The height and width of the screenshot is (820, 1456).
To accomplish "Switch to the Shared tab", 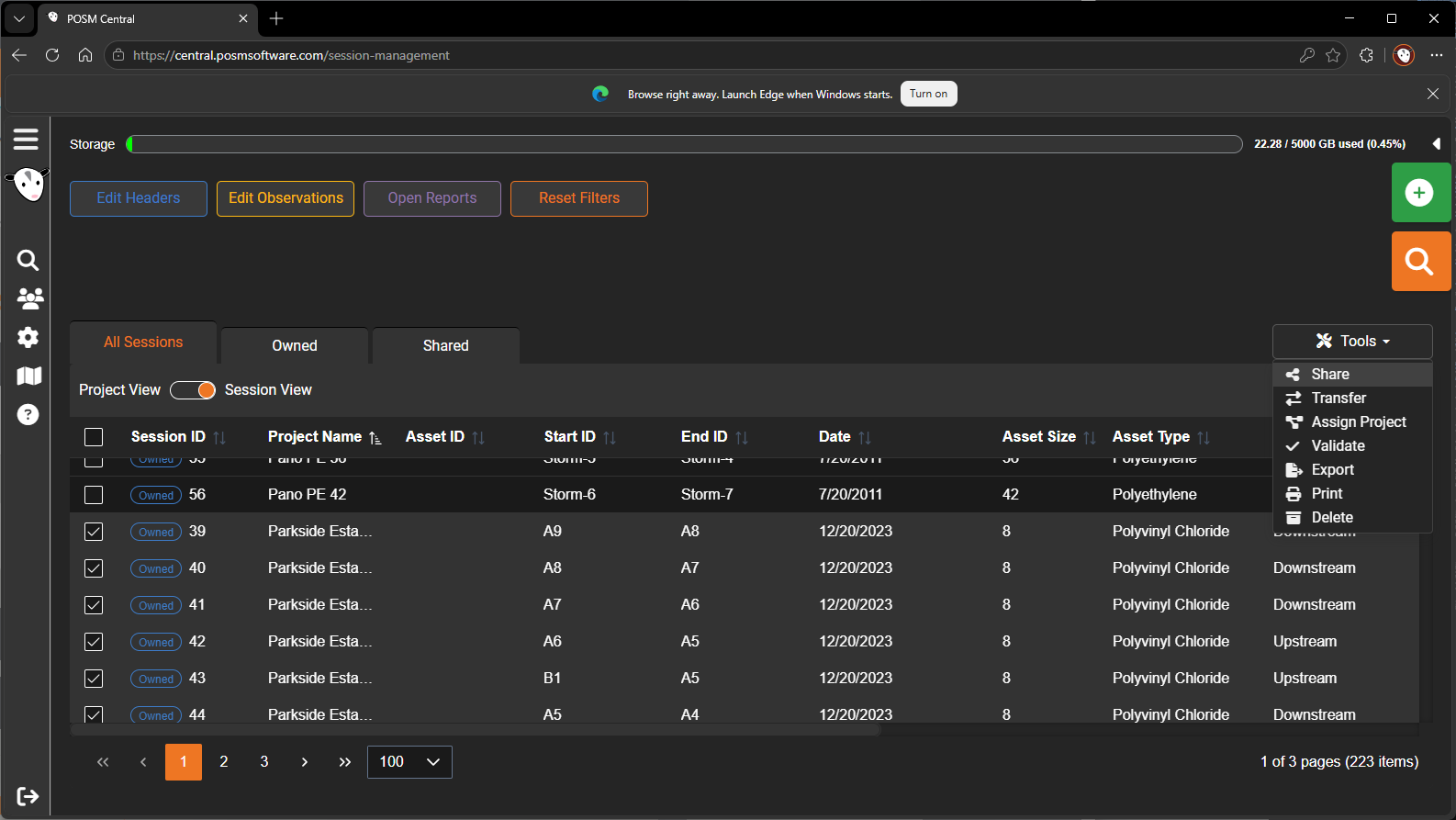I will pyautogui.click(x=446, y=345).
